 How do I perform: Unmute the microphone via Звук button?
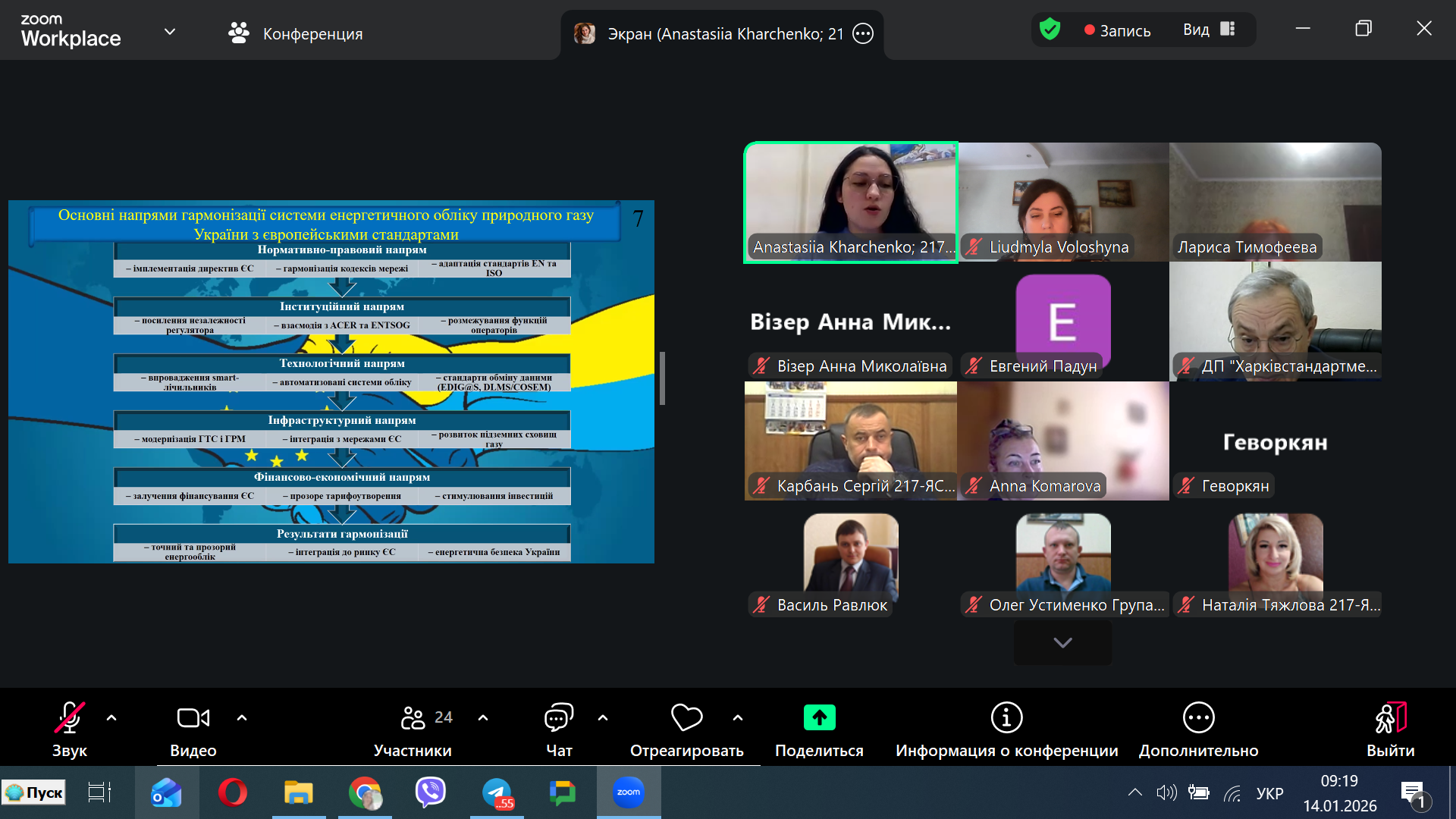(69, 718)
